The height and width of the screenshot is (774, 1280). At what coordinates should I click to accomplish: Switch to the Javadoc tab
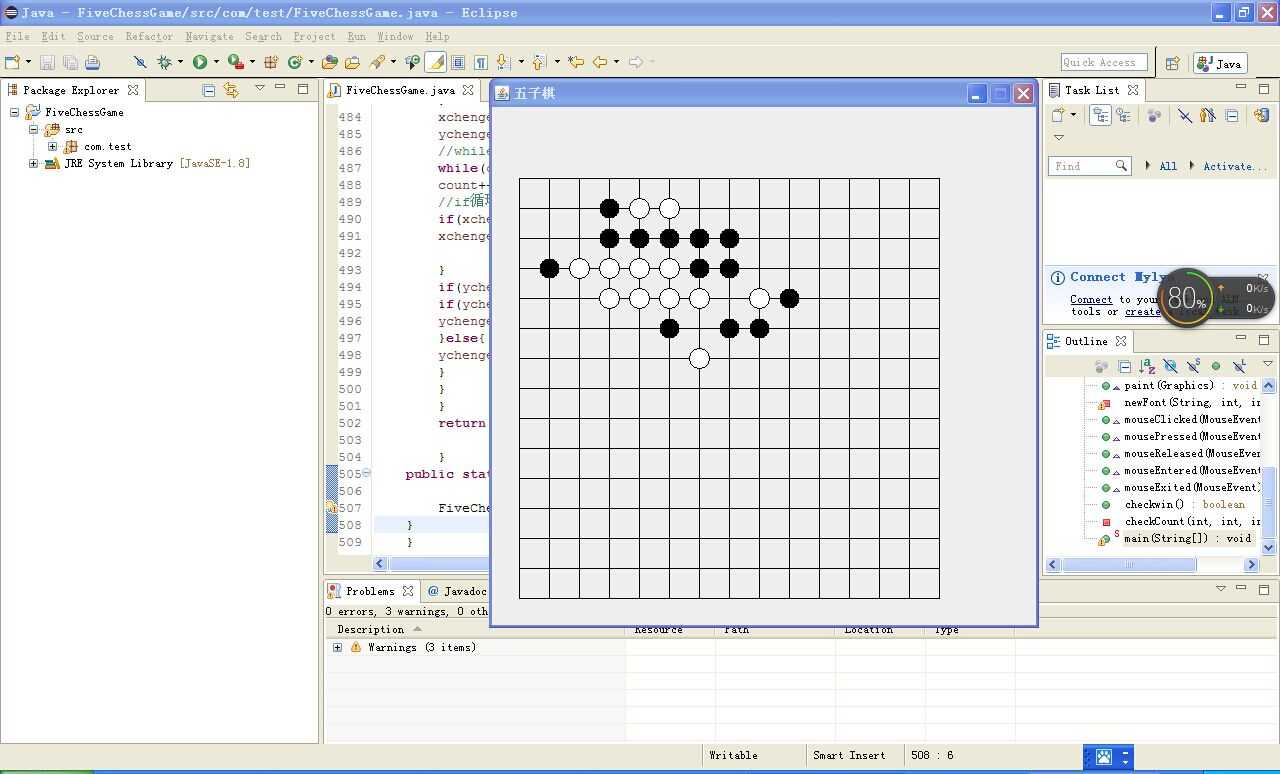click(x=456, y=591)
